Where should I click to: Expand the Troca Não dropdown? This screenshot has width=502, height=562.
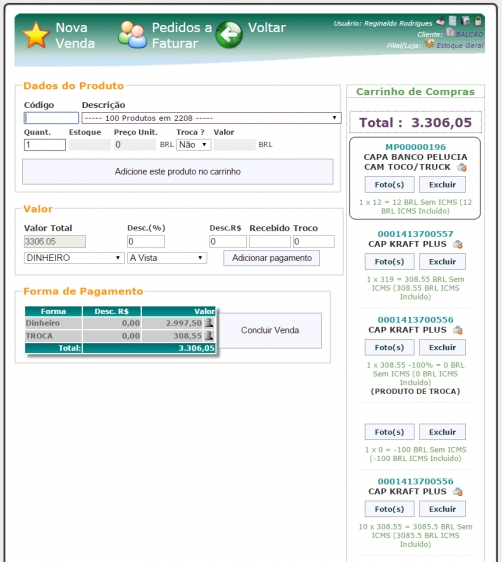pos(193,145)
